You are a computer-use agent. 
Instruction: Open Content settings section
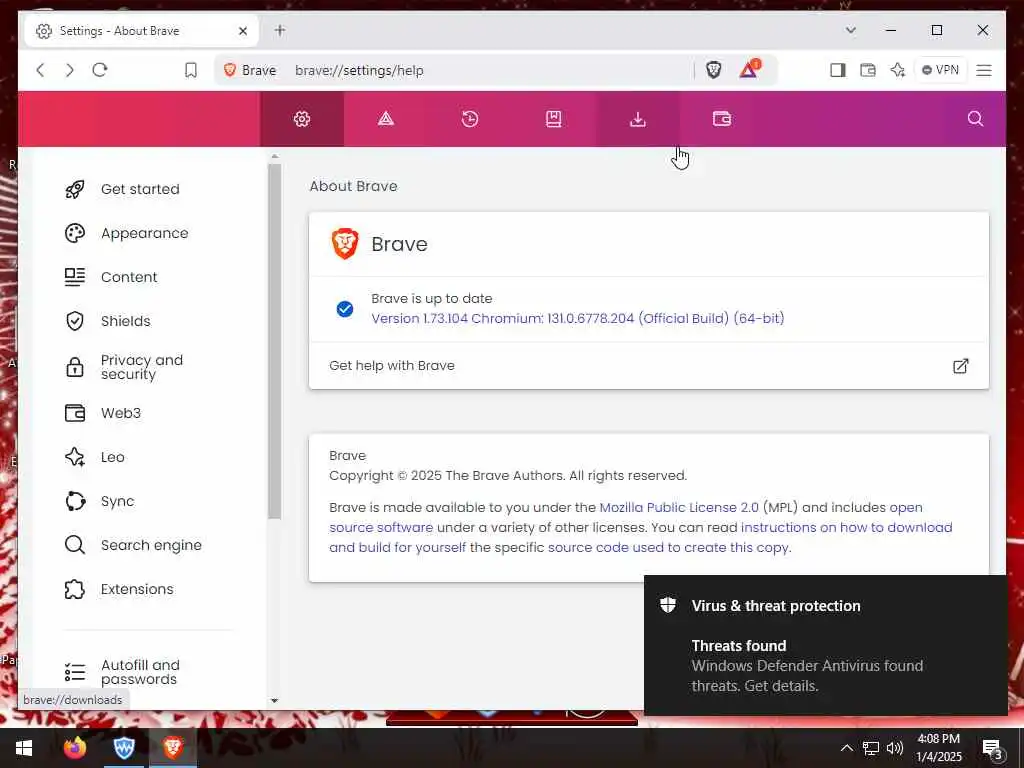129,277
